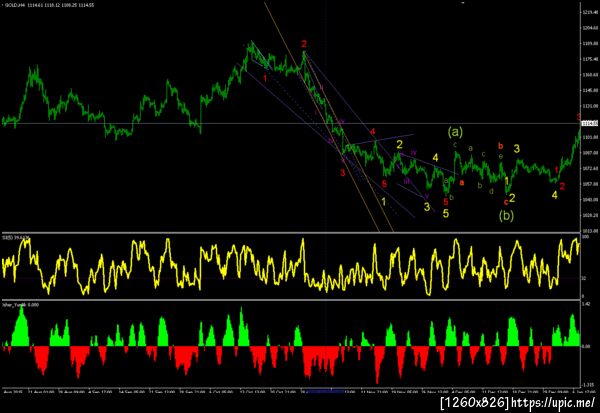Select the purple iii sub-wave label

pyautogui.click(x=407, y=181)
